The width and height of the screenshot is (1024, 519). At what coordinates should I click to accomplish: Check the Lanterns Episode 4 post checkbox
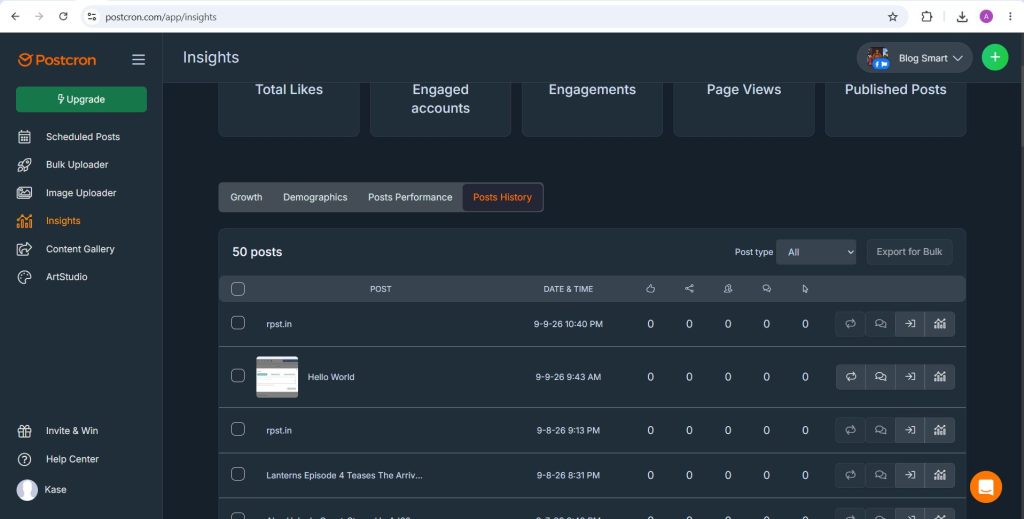[238, 474]
